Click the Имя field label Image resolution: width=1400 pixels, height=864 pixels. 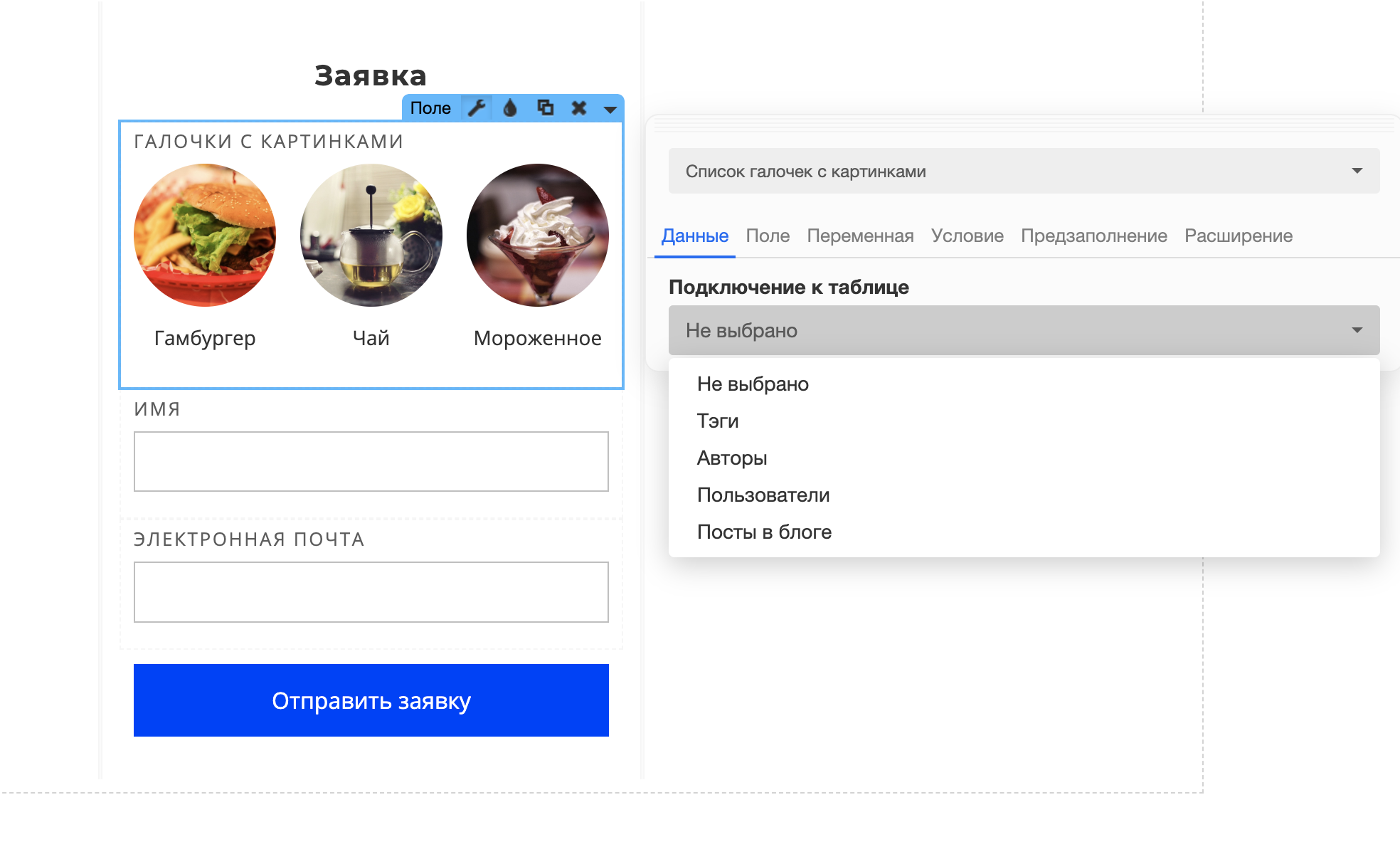157,409
